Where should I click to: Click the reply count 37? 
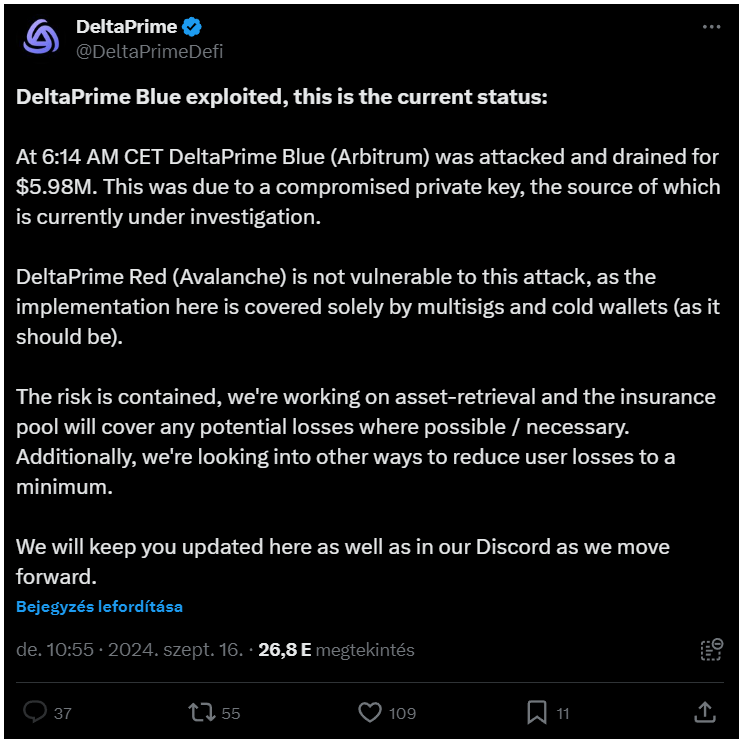[x=62, y=713]
